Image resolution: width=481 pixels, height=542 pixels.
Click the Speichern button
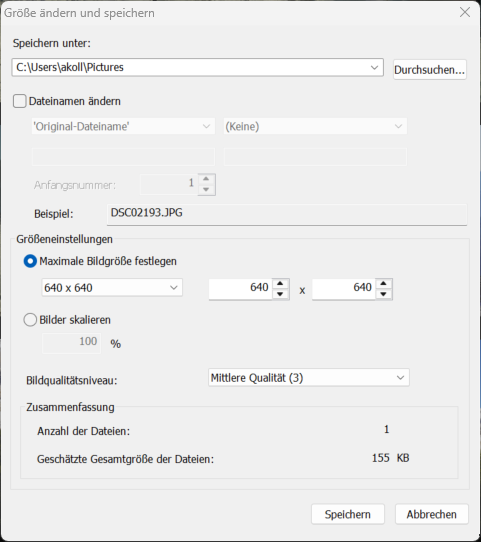(x=348, y=514)
